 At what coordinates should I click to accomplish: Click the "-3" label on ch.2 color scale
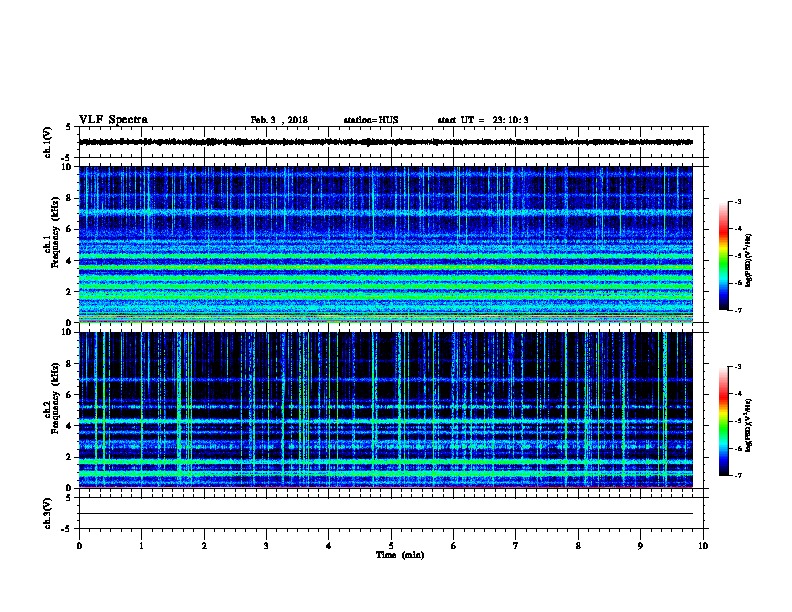[737, 367]
